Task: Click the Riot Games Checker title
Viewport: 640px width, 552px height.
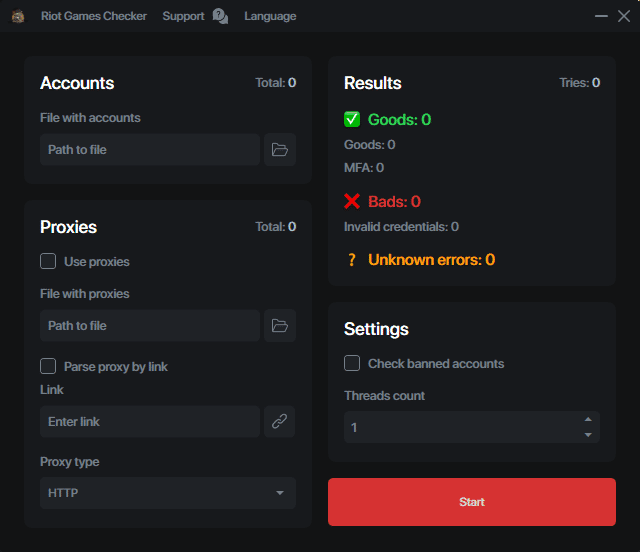Action: [94, 16]
